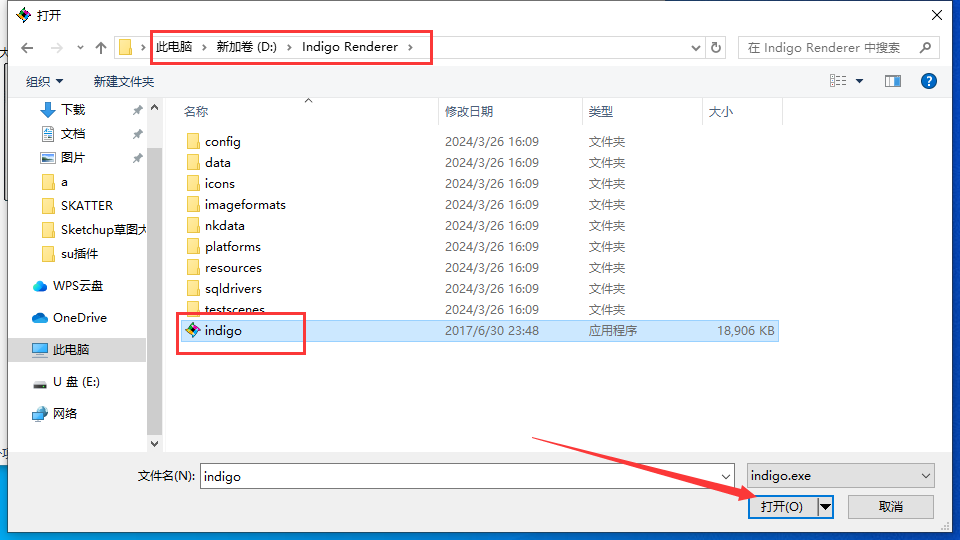Screen dimensions: 960x540
Task: Select 此电脑 in the address path
Action: tap(174, 47)
